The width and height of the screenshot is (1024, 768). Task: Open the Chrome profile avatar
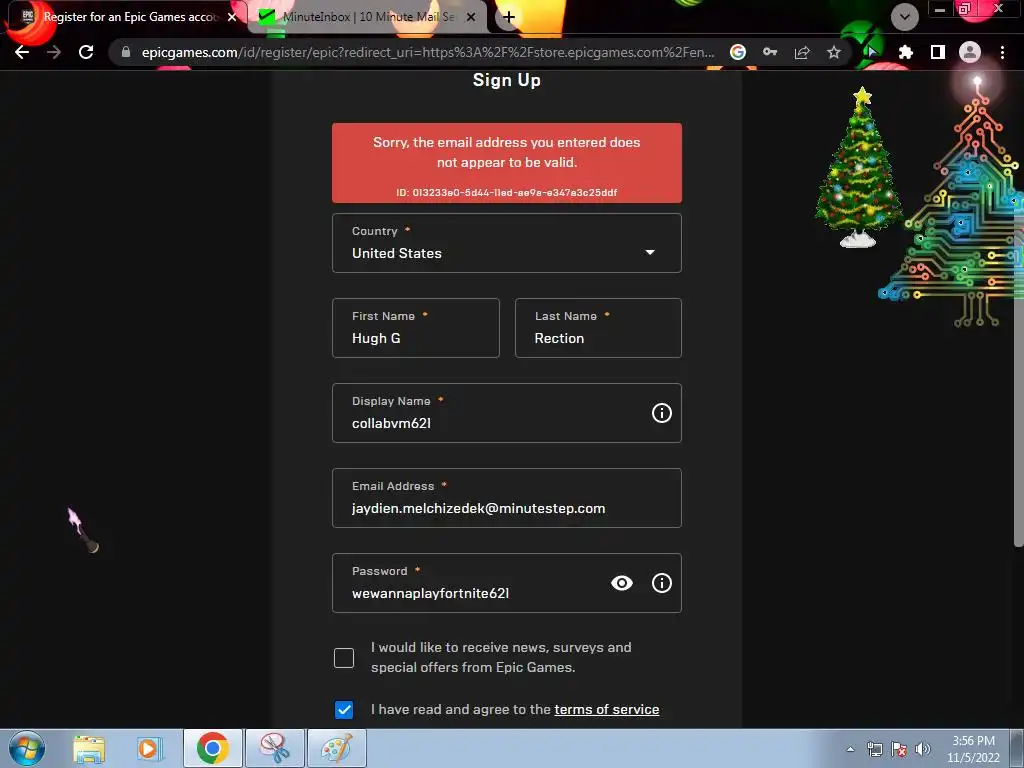970,52
